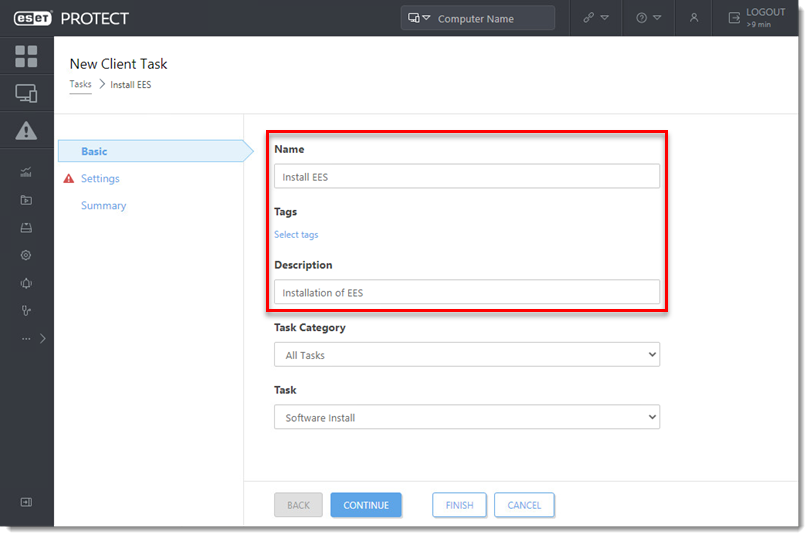Image resolution: width=810 pixels, height=538 pixels.
Task: Open the search type dropdown beside Computer Name
Action: 419,18
